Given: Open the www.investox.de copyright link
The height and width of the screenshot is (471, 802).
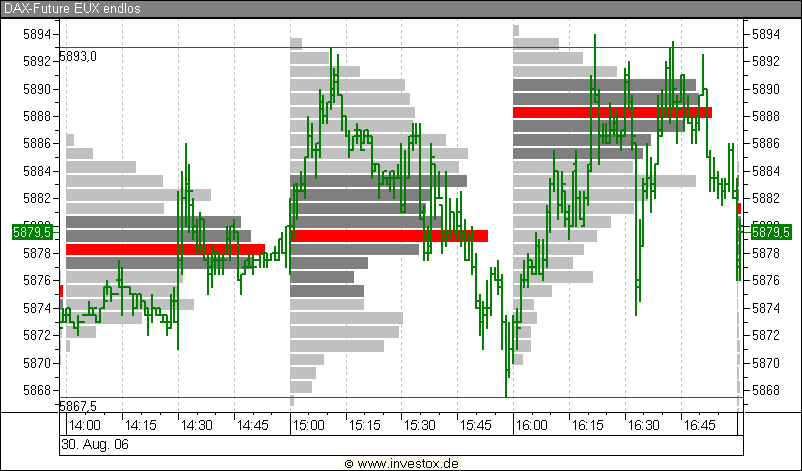Looking at the screenshot, I should [400, 463].
